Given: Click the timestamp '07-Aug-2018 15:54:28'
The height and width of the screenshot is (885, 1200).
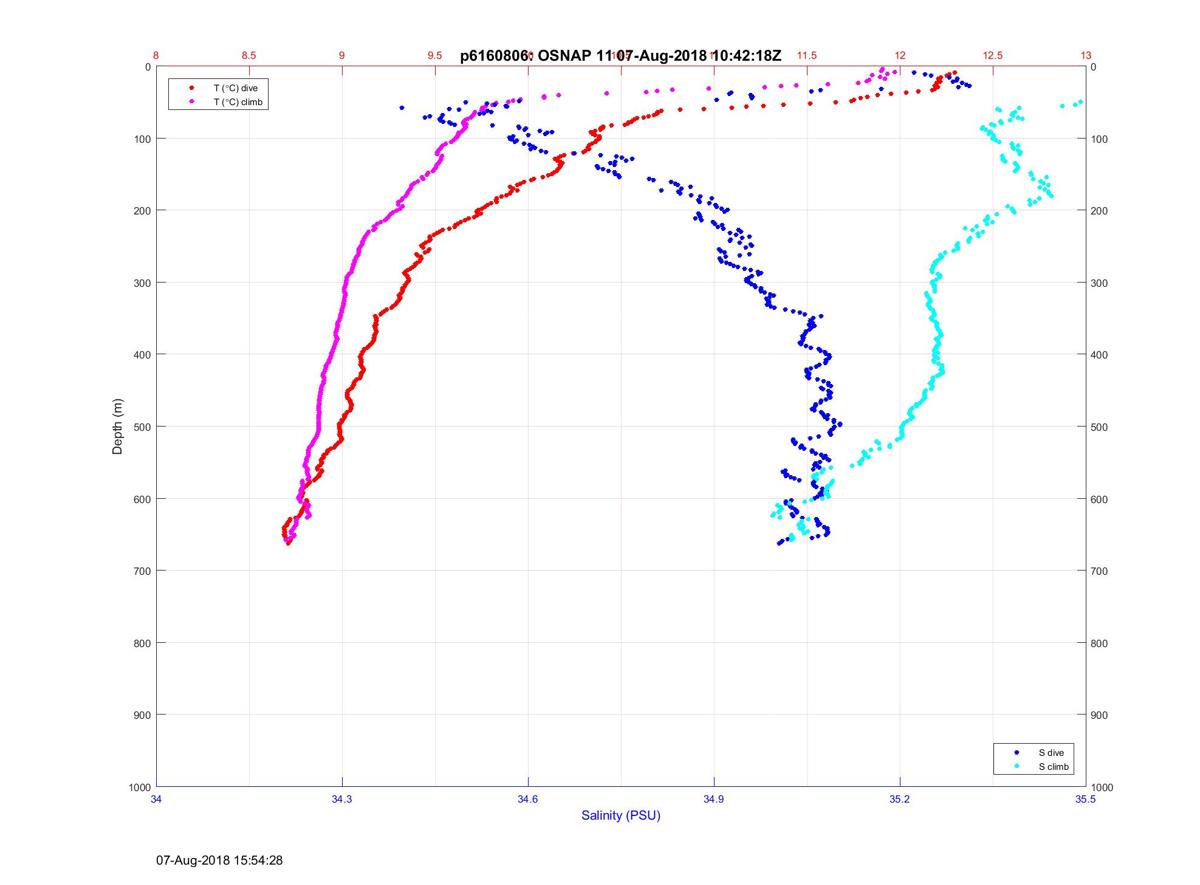Looking at the screenshot, I should click(x=220, y=860).
